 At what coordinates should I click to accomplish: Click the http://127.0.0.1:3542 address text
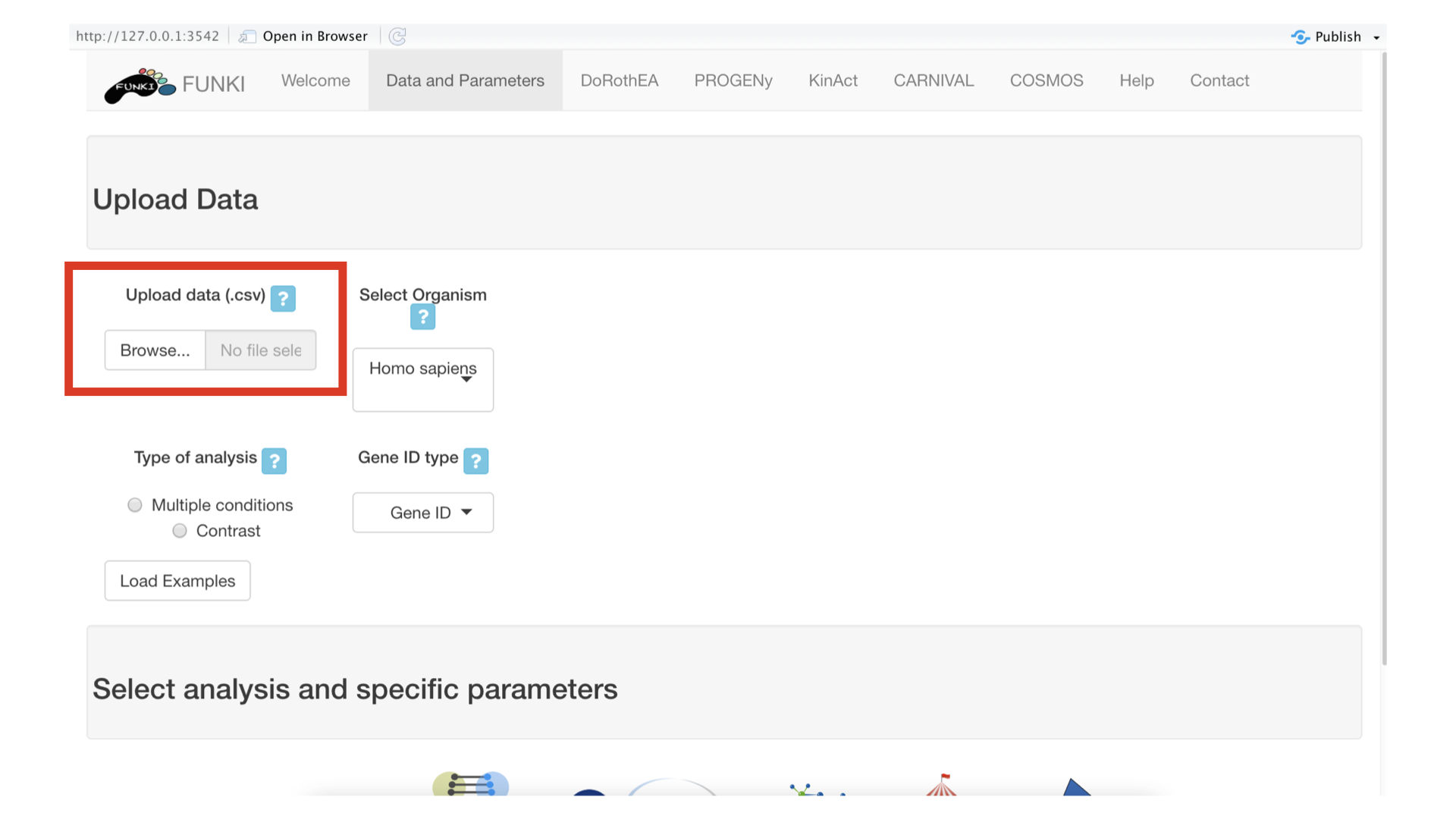147,36
